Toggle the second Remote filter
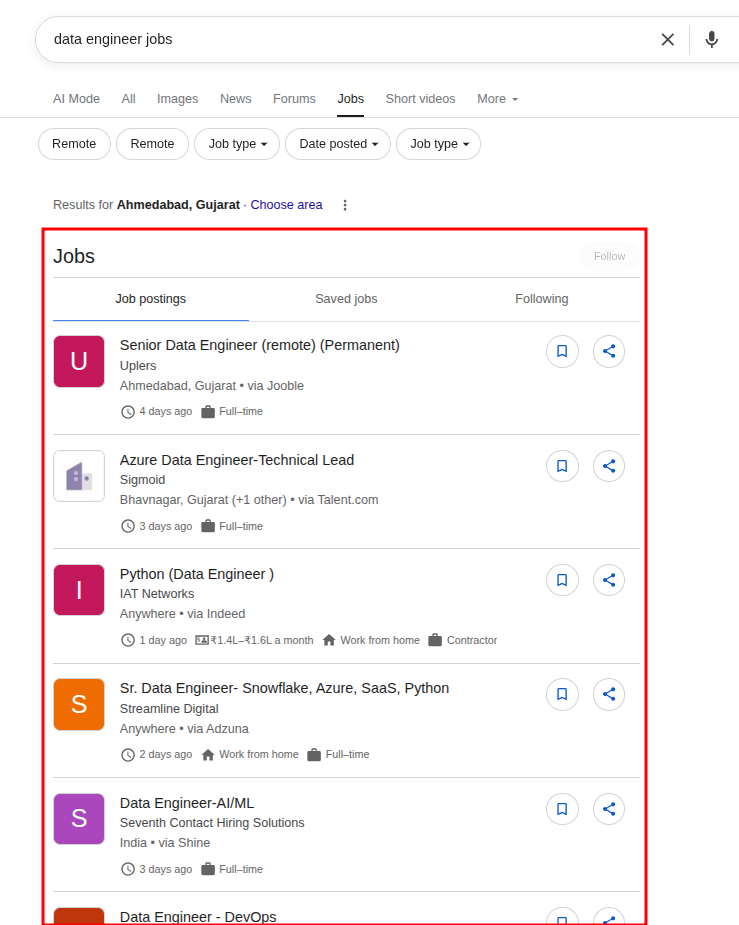 coord(152,144)
